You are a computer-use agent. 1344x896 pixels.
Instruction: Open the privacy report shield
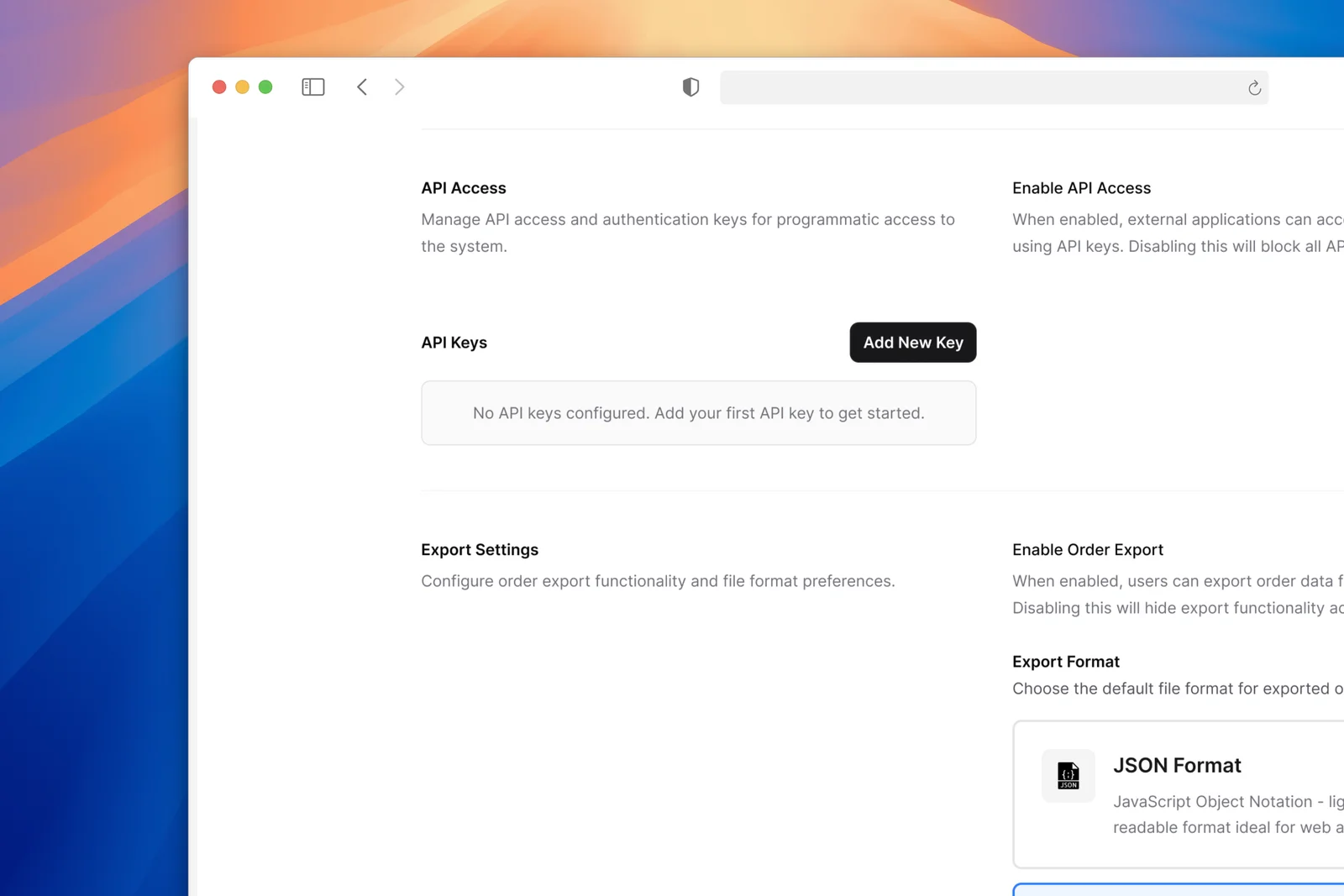690,86
